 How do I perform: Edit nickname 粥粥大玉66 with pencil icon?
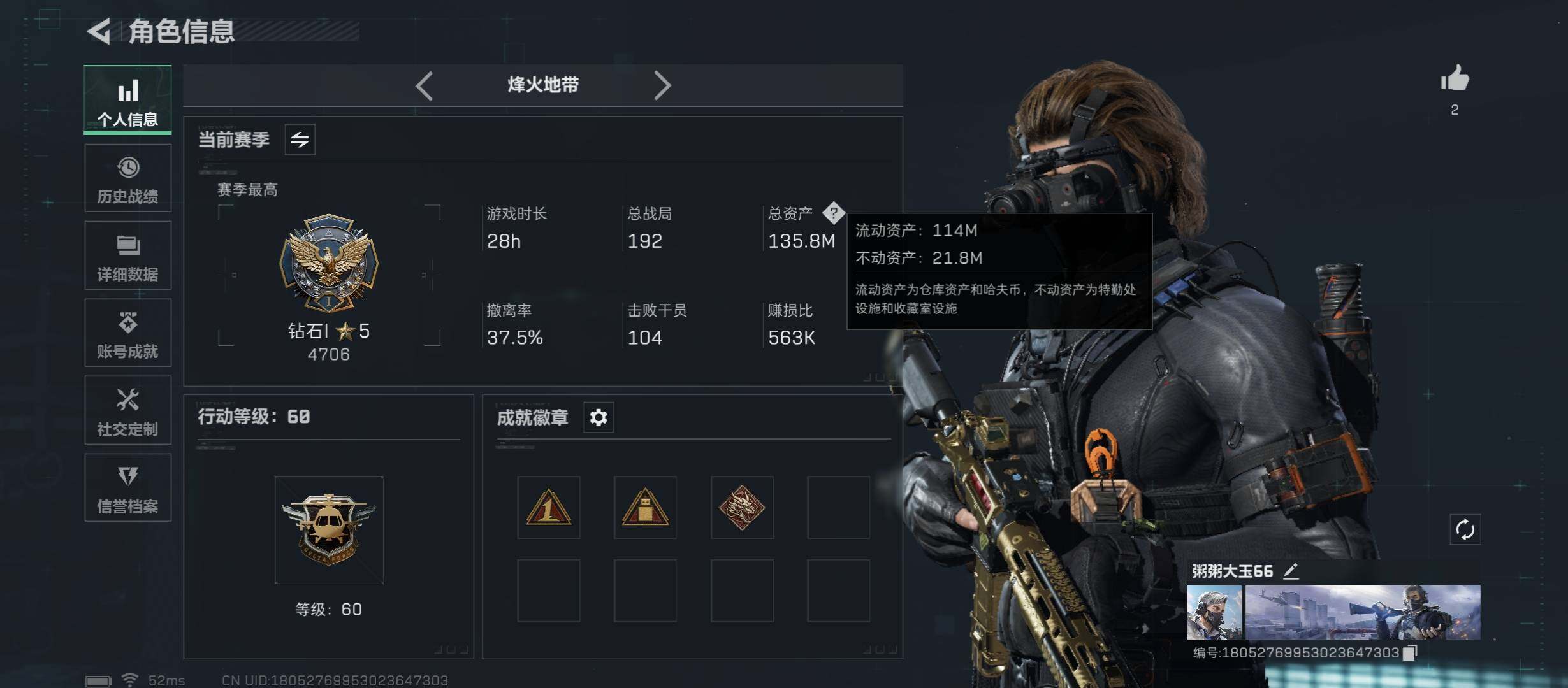[x=1291, y=571]
